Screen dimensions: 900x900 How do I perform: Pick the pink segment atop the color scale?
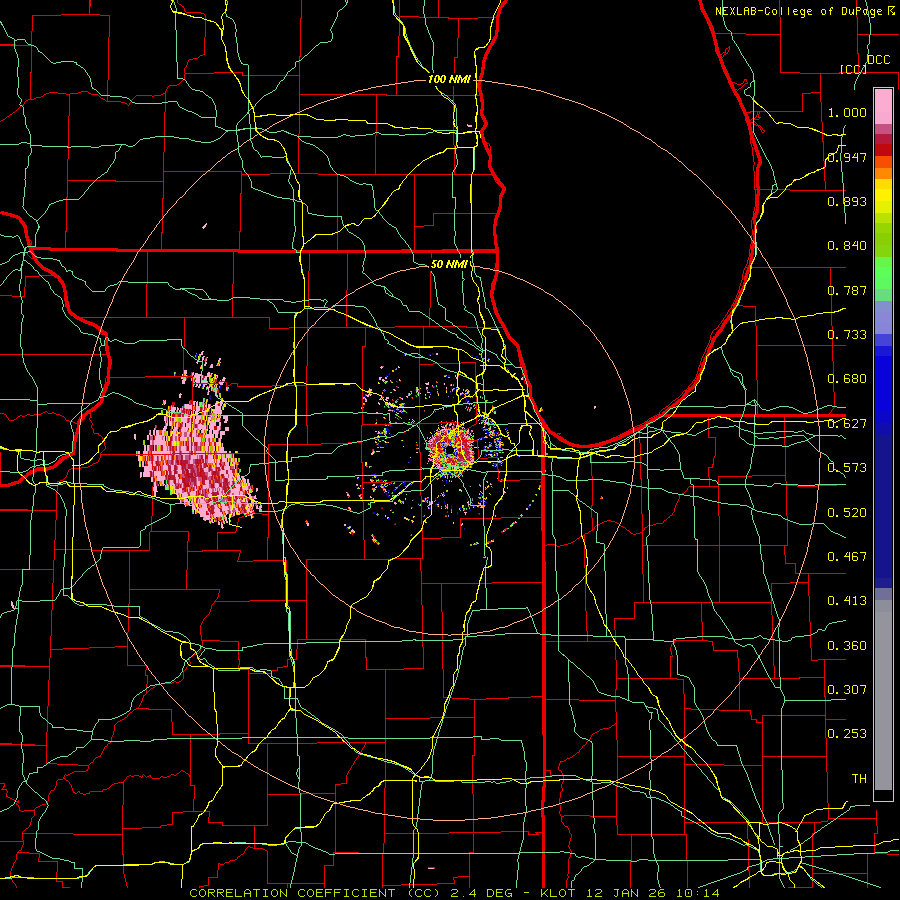(x=883, y=107)
